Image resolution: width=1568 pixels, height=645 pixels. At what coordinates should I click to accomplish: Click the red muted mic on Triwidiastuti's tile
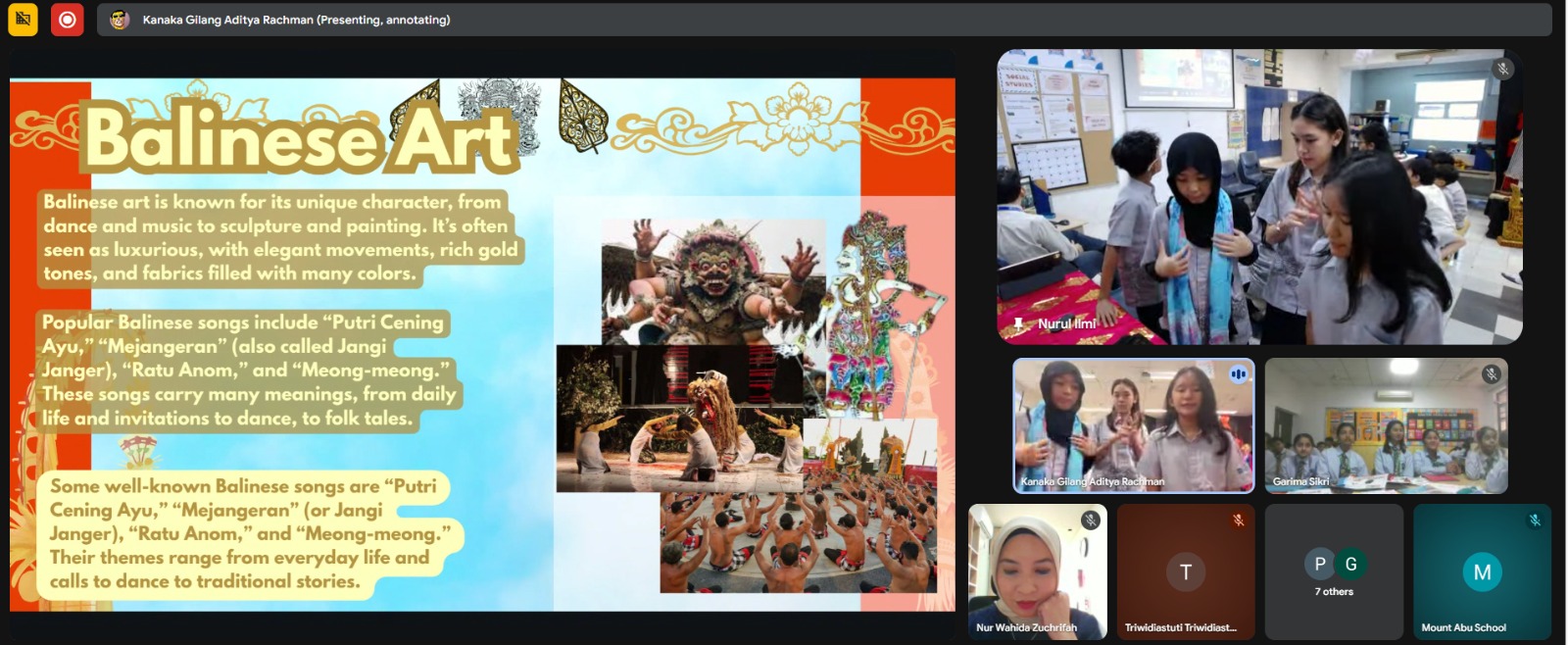pos(1238,521)
